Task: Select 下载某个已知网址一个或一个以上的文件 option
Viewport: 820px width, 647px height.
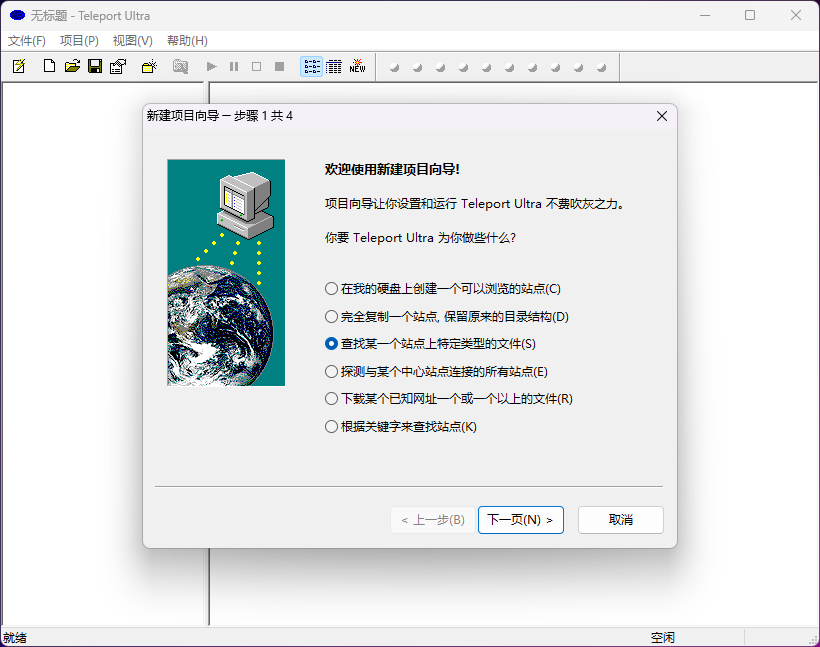Action: [x=332, y=399]
